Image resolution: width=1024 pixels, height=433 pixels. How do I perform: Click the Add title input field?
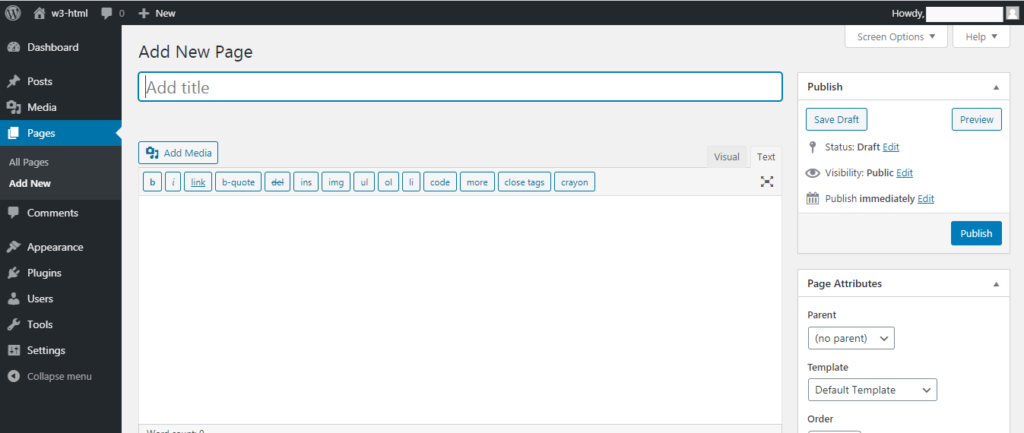[x=460, y=87]
